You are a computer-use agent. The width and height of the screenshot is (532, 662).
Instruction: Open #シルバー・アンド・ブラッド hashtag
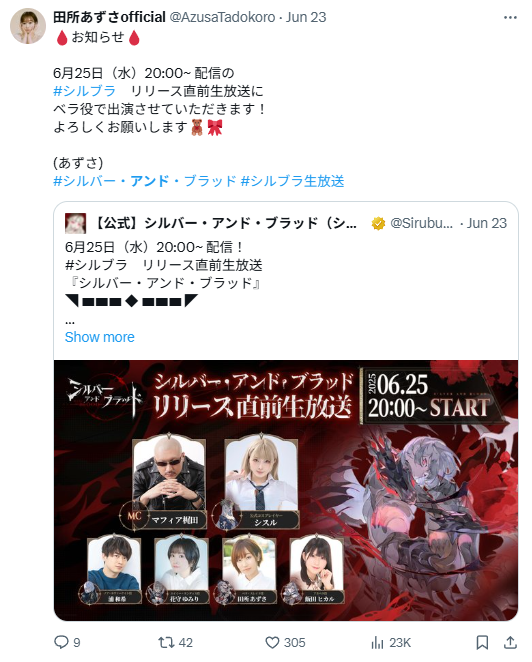coord(145,181)
